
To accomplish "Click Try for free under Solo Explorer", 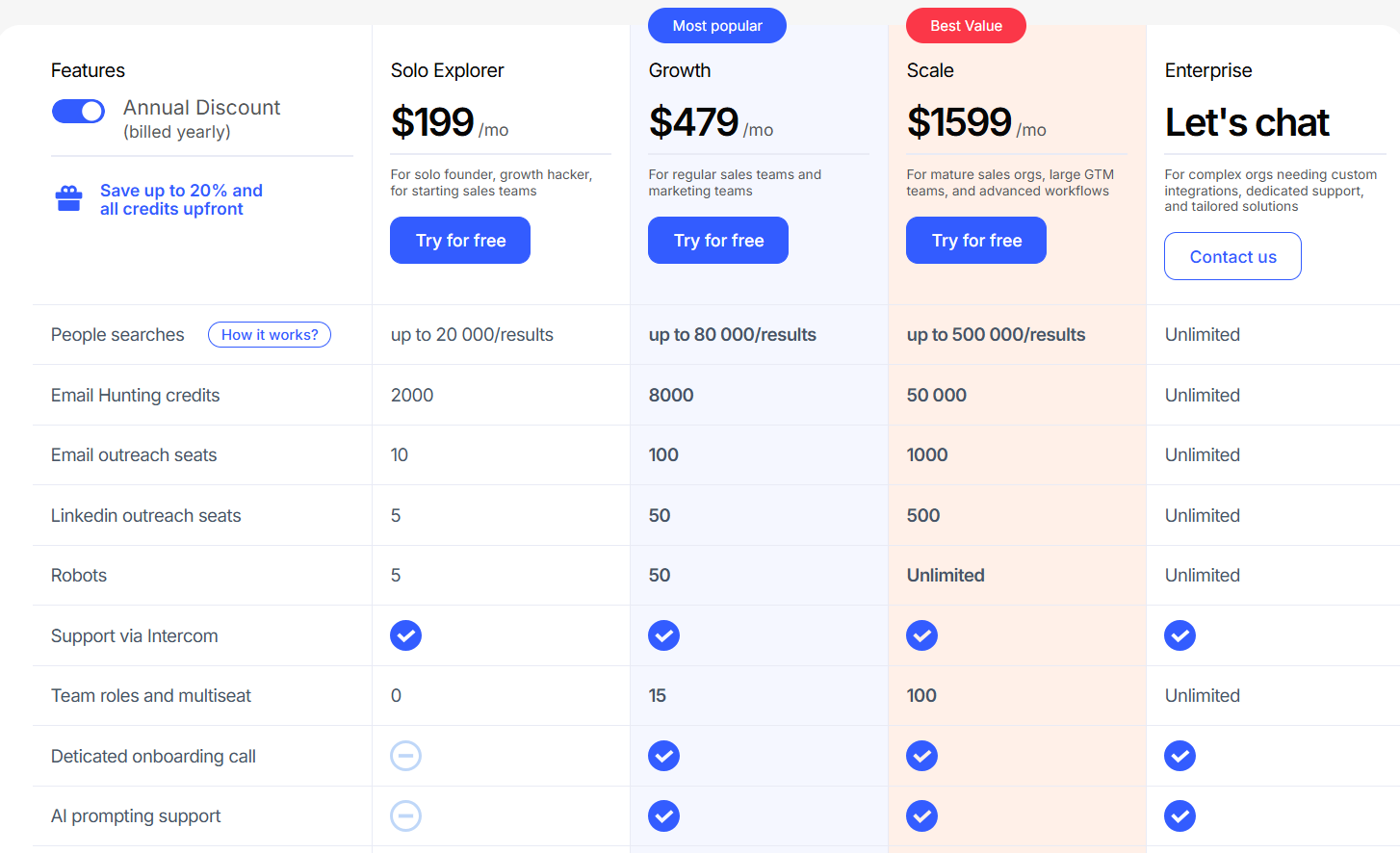I will (x=460, y=240).
